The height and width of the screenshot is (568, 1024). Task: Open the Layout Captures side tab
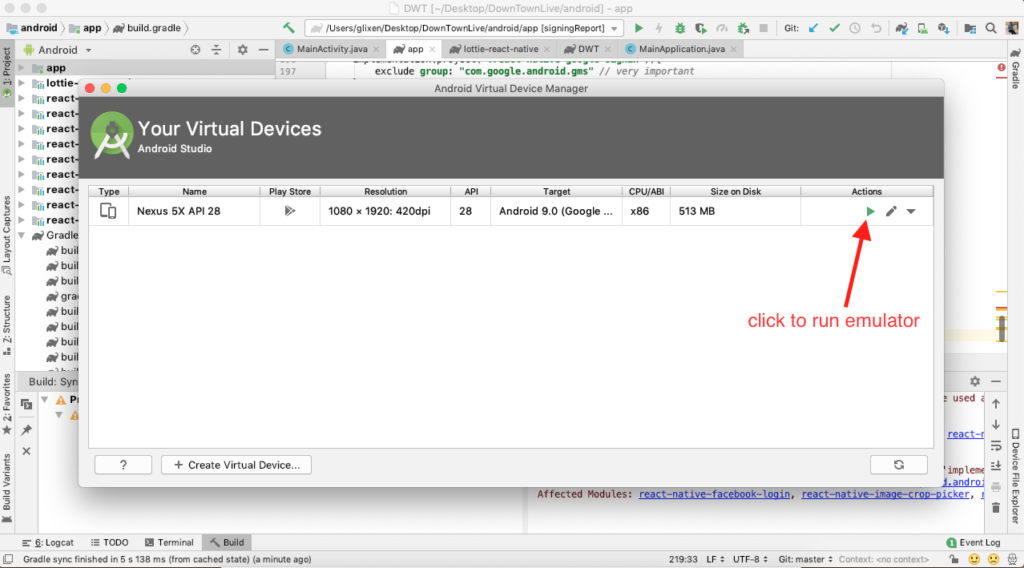tap(7, 235)
